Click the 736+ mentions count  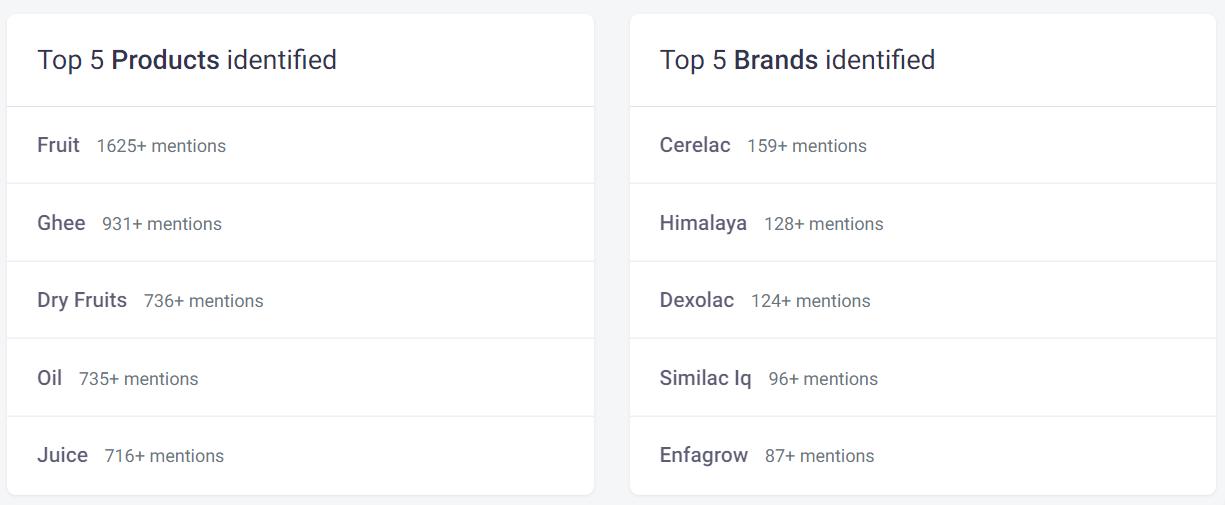pyautogui.click(x=204, y=301)
